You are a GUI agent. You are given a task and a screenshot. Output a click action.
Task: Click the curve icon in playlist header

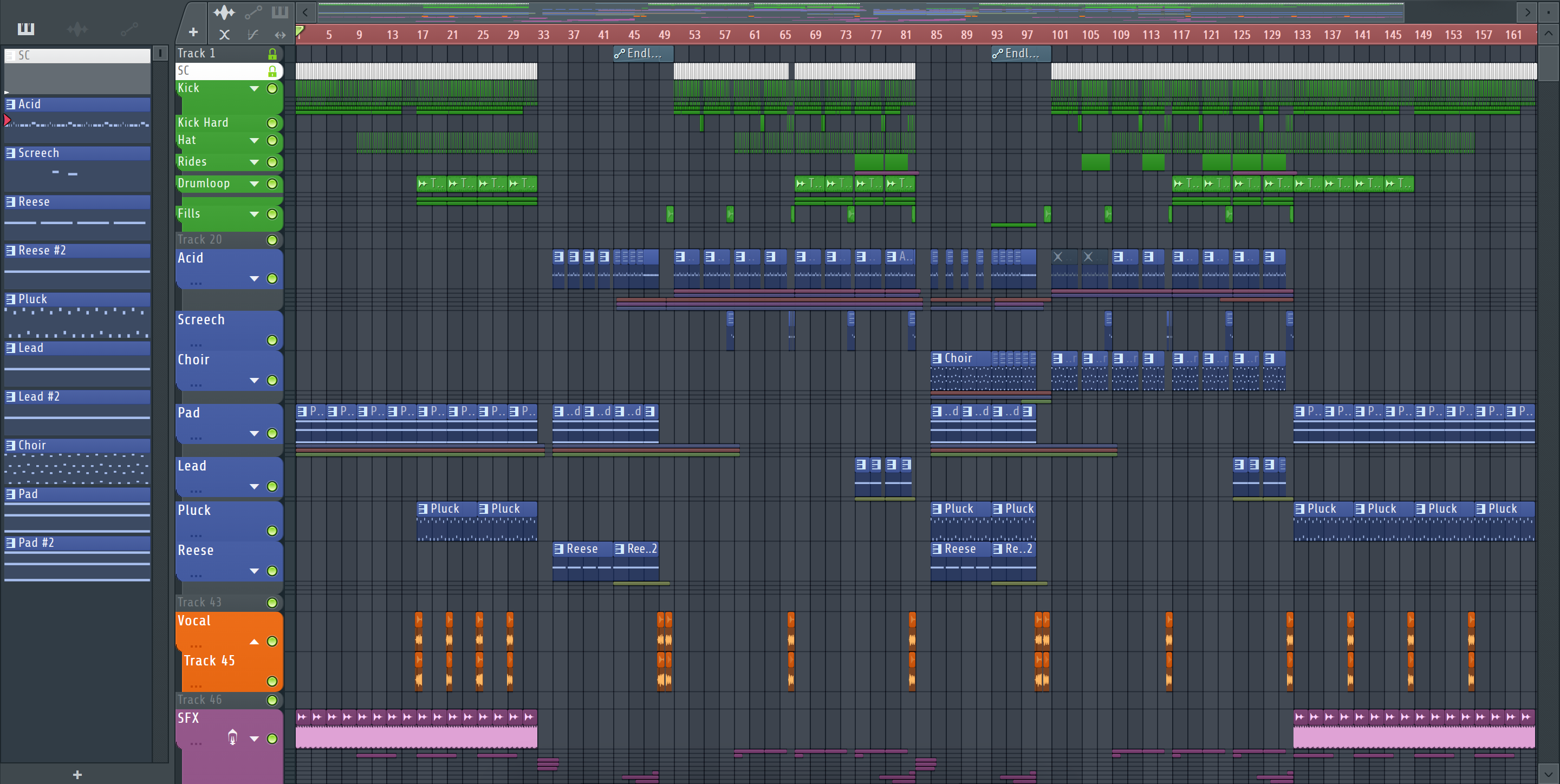(253, 35)
